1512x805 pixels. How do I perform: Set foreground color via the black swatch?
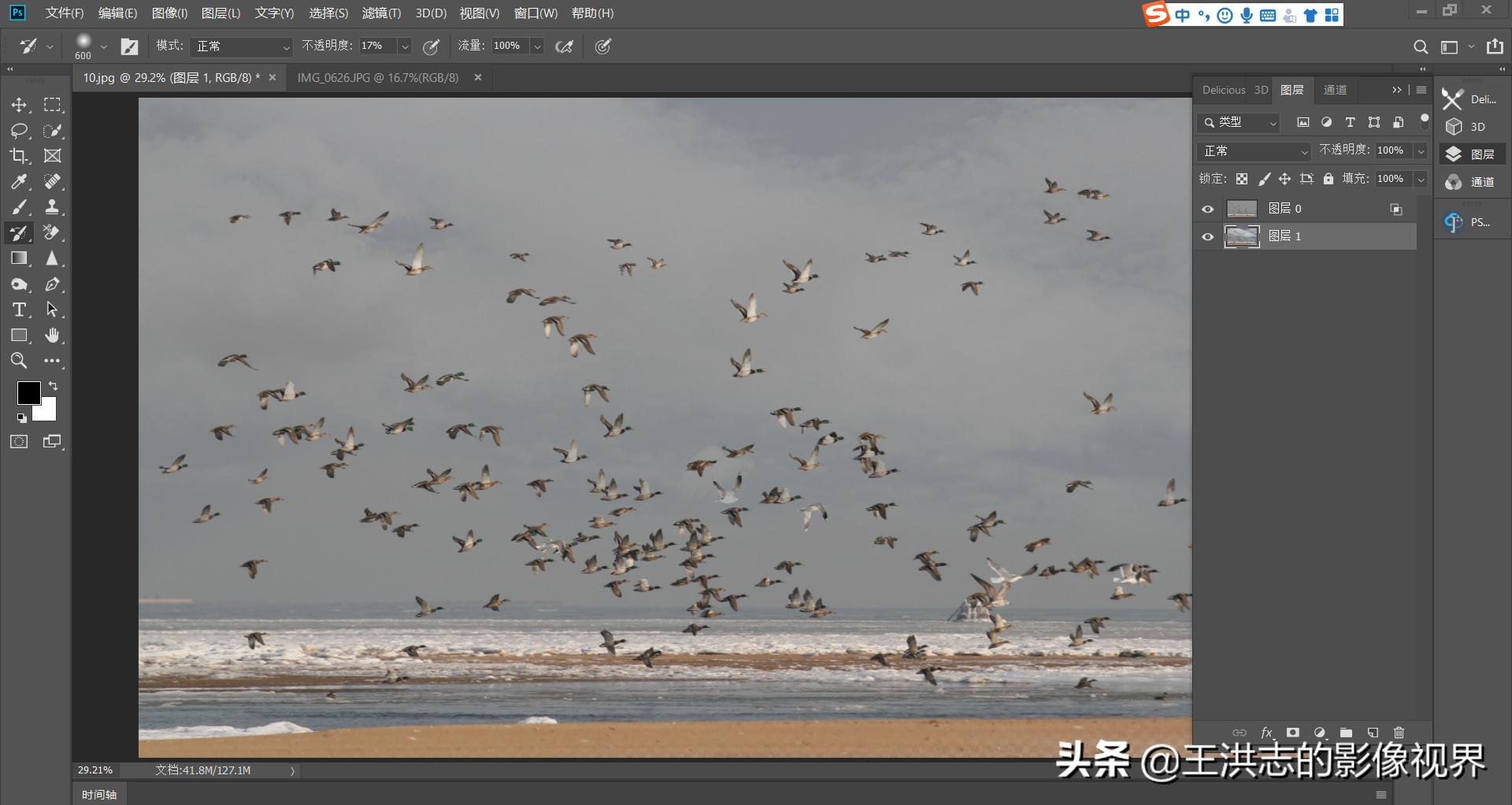[29, 393]
